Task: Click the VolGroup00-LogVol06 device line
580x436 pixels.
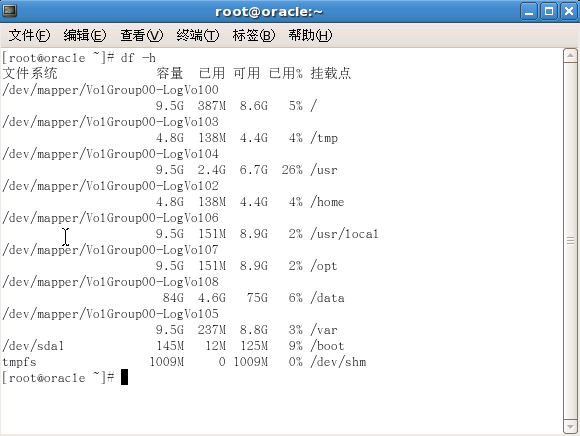Action: (110, 218)
